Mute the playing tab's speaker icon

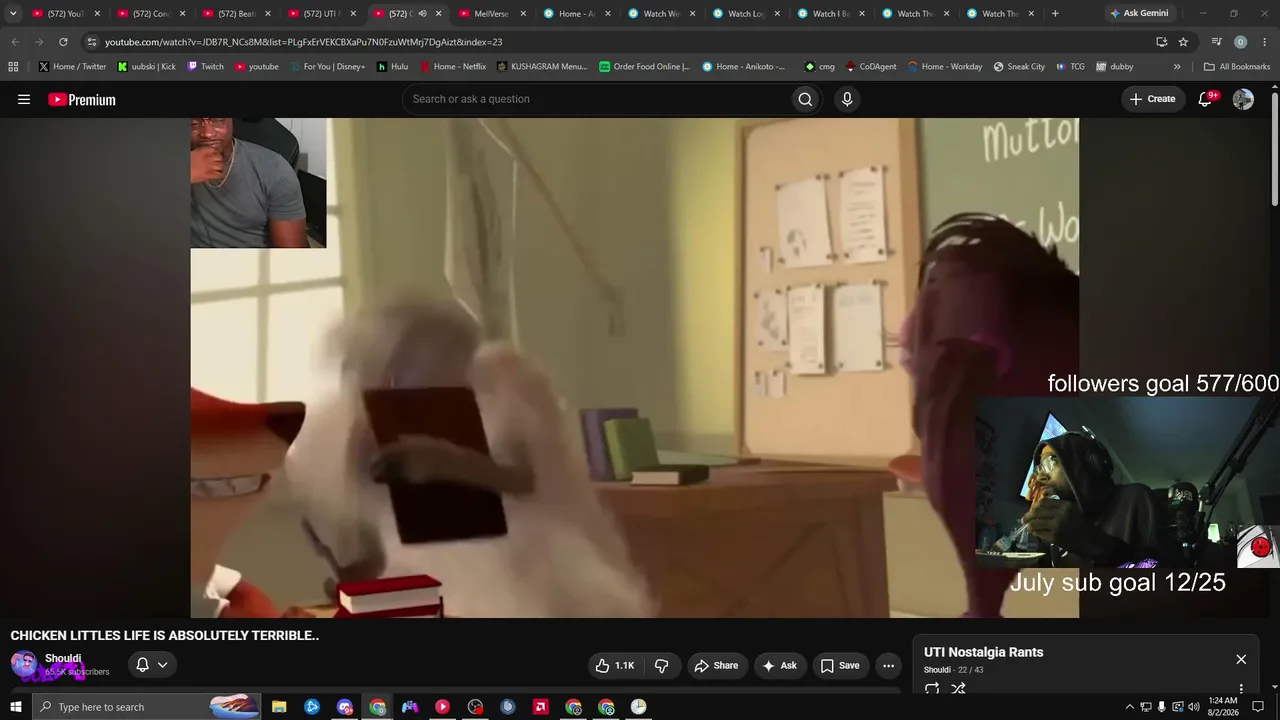[422, 14]
